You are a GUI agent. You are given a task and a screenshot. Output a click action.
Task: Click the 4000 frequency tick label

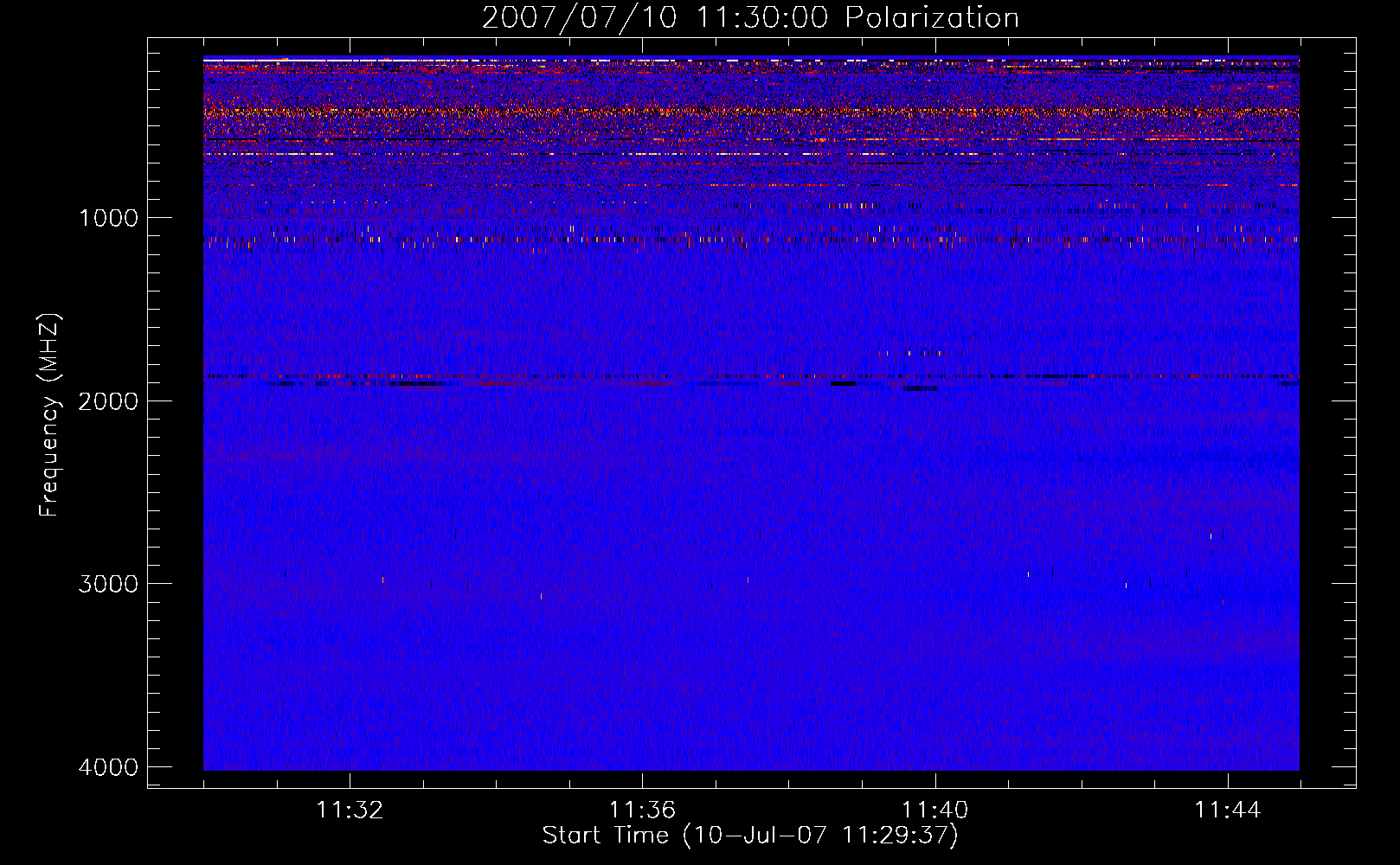108,767
